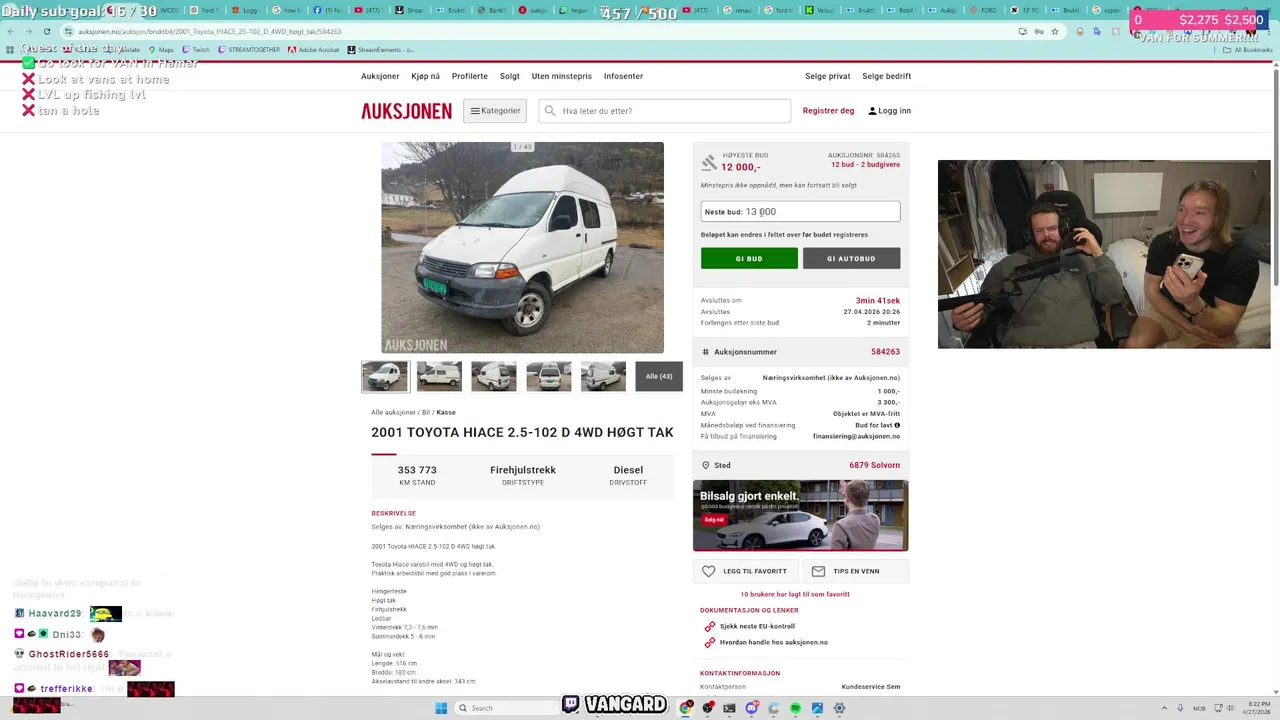Click info icon next to Bud for lavt
The image size is (1280, 720).
click(897, 425)
